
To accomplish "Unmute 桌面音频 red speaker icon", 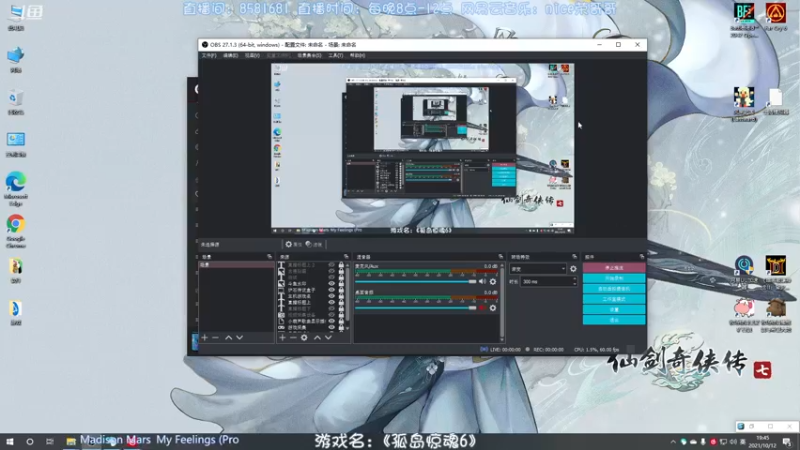I will pos(482,308).
